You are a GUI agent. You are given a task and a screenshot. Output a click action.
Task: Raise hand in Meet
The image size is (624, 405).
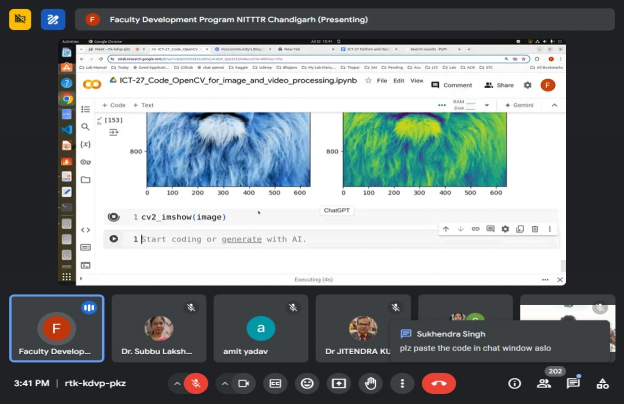(x=370, y=384)
